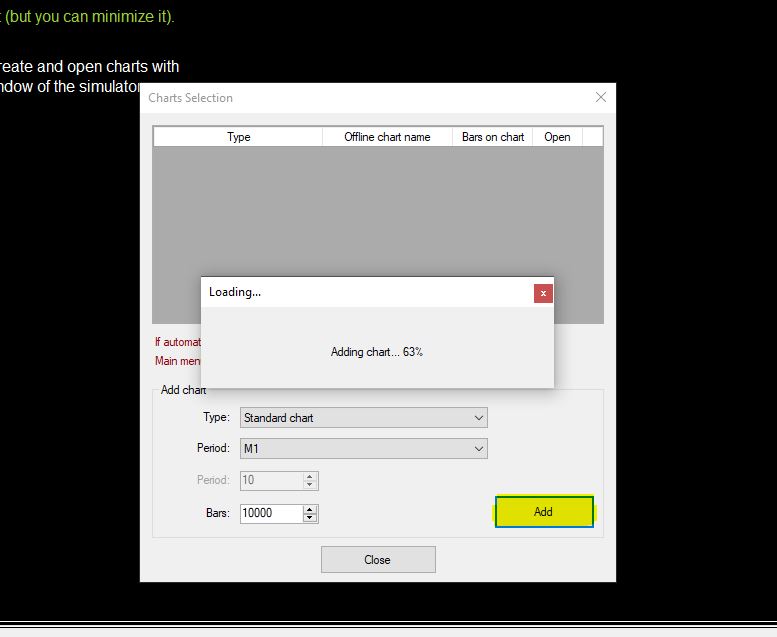Click the Loading dialog title bar
This screenshot has width=777, height=637.
pyautogui.click(x=360, y=292)
